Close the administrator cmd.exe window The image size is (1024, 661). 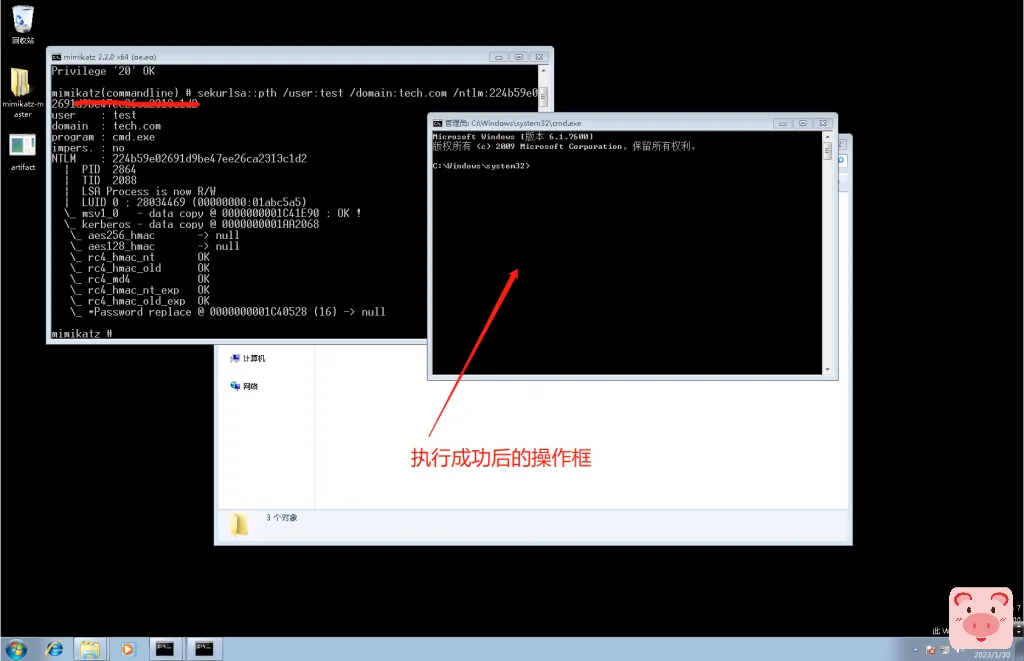click(823, 123)
